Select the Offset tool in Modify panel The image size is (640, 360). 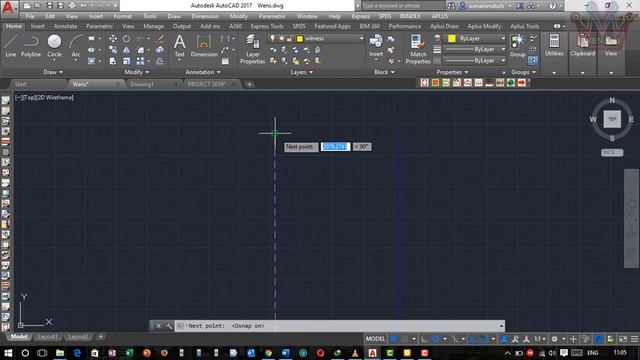click(160, 61)
